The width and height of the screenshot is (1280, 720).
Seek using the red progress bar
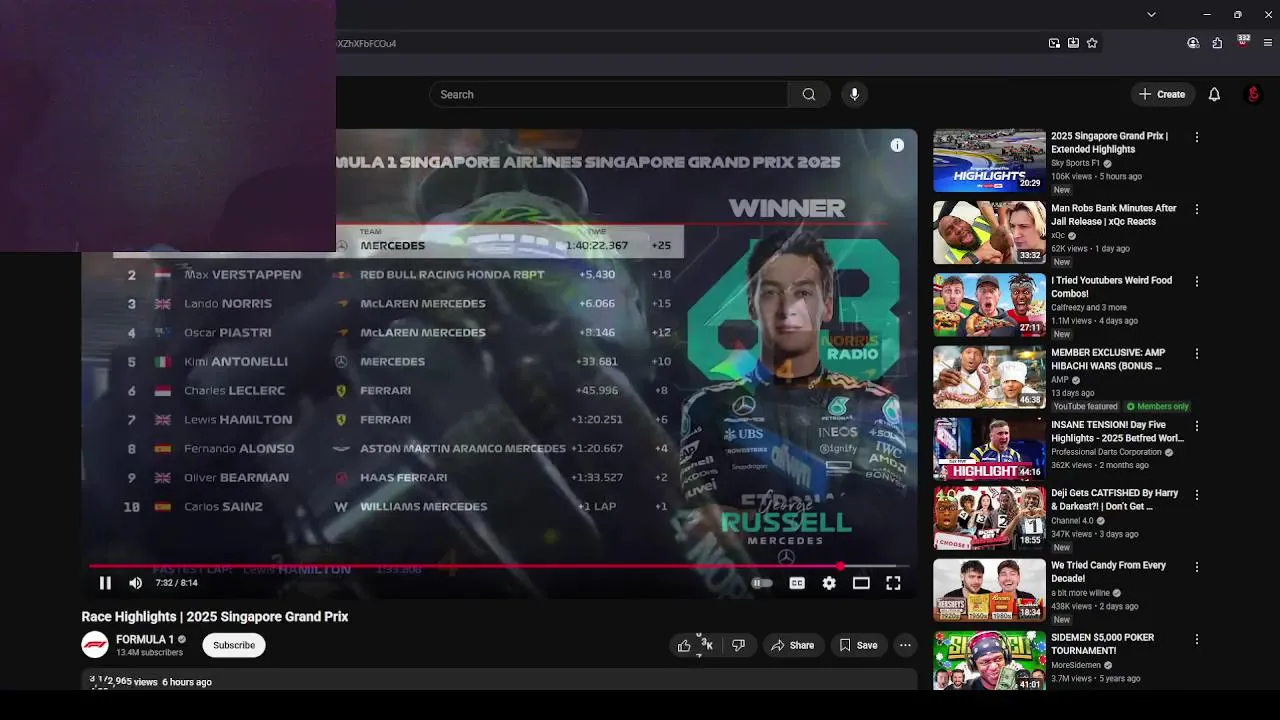[500, 566]
